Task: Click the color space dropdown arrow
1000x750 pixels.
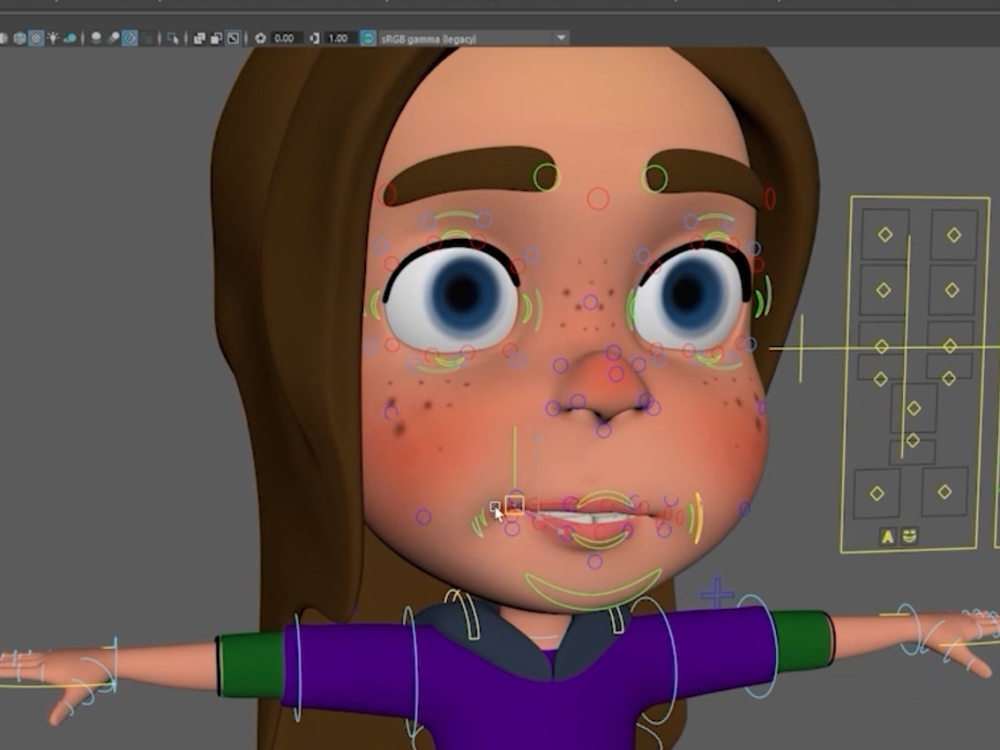Action: tap(561, 38)
